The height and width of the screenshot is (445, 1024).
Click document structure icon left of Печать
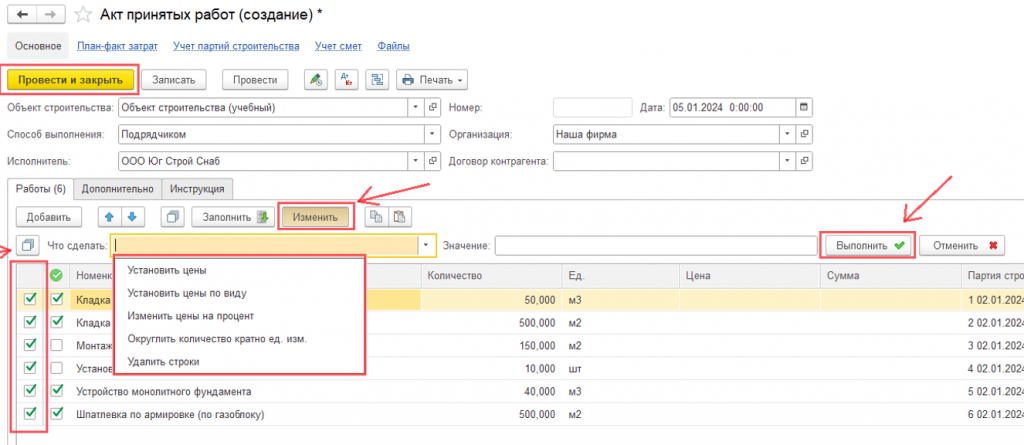376,80
